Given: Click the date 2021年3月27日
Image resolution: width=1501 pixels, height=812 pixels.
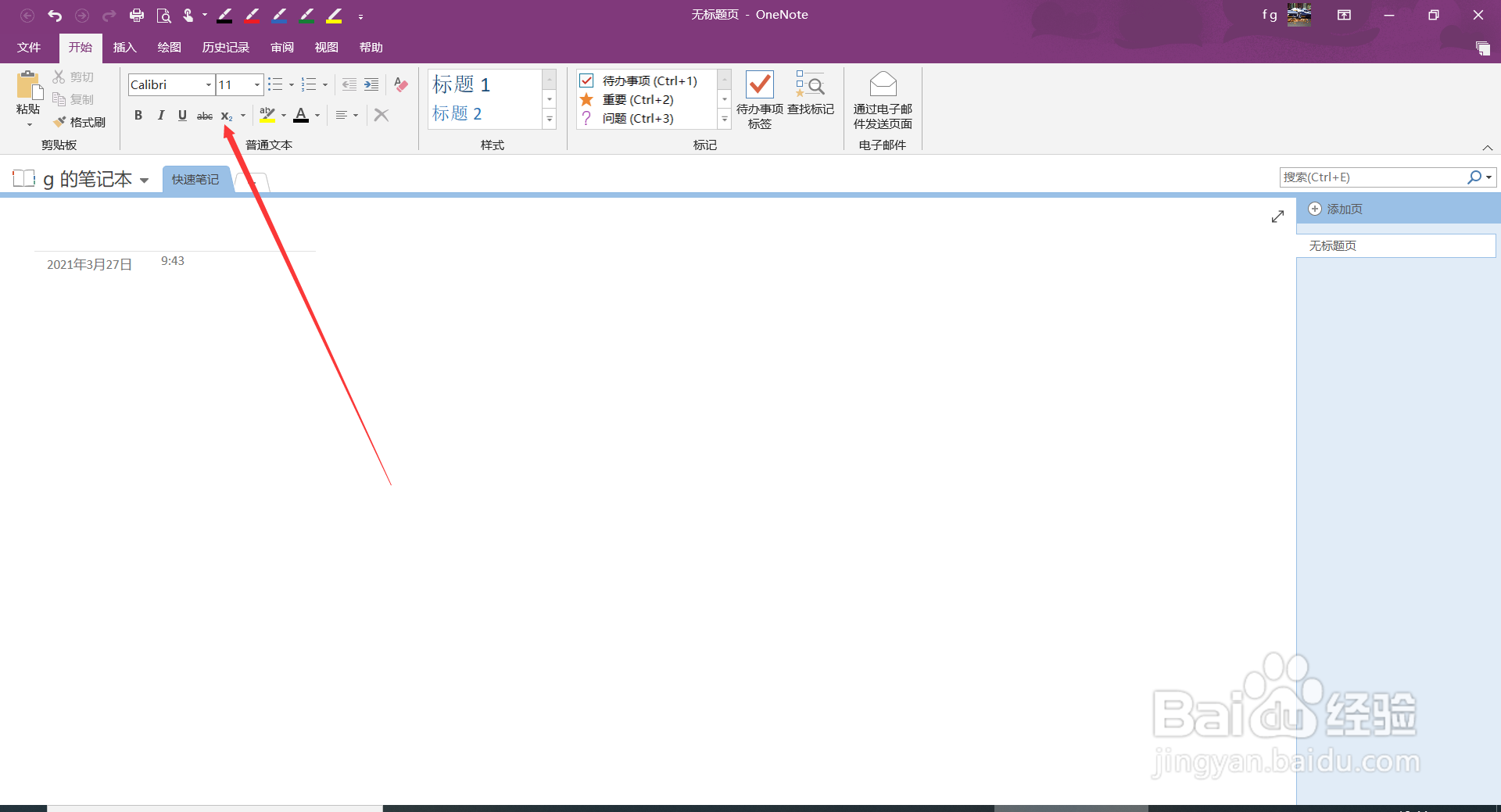Looking at the screenshot, I should (x=89, y=265).
